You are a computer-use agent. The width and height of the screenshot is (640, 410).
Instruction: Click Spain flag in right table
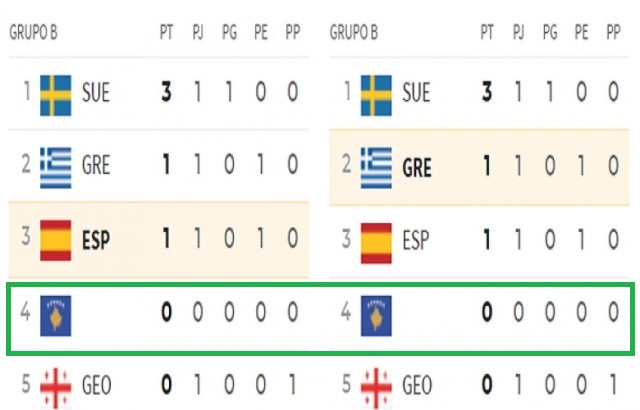(375, 240)
